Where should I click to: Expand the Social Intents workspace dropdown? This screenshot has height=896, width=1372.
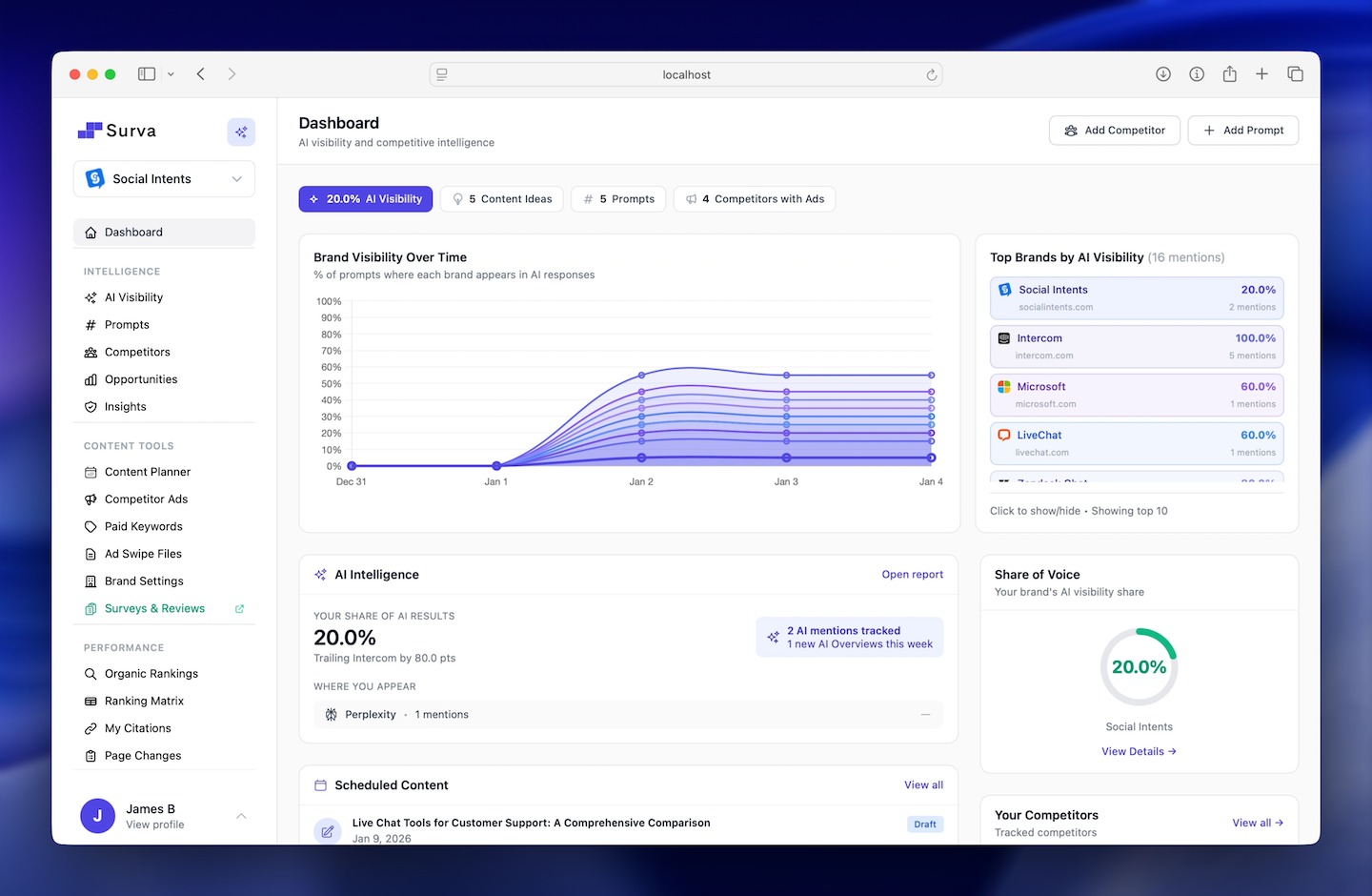(236, 178)
